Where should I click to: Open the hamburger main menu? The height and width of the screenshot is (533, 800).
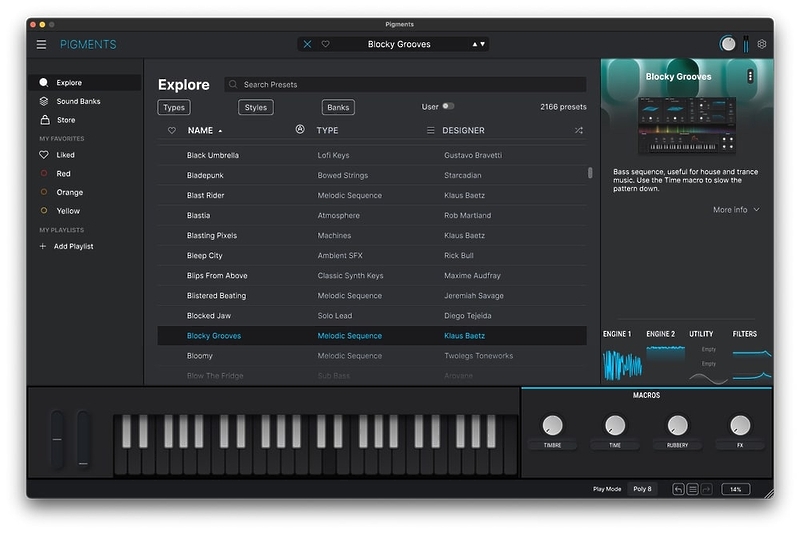point(41,44)
